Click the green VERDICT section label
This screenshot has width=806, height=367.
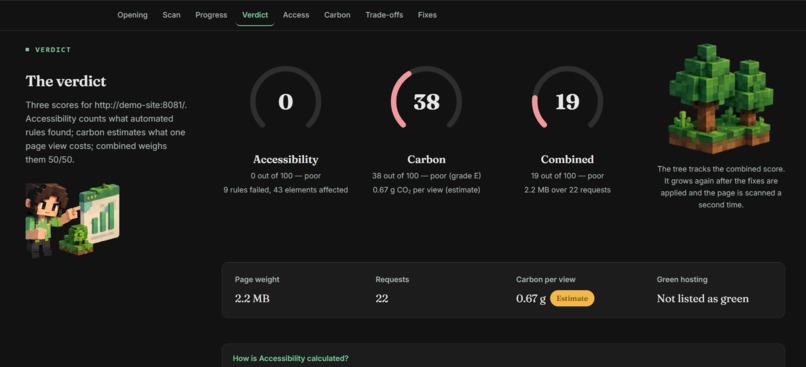tap(48, 50)
